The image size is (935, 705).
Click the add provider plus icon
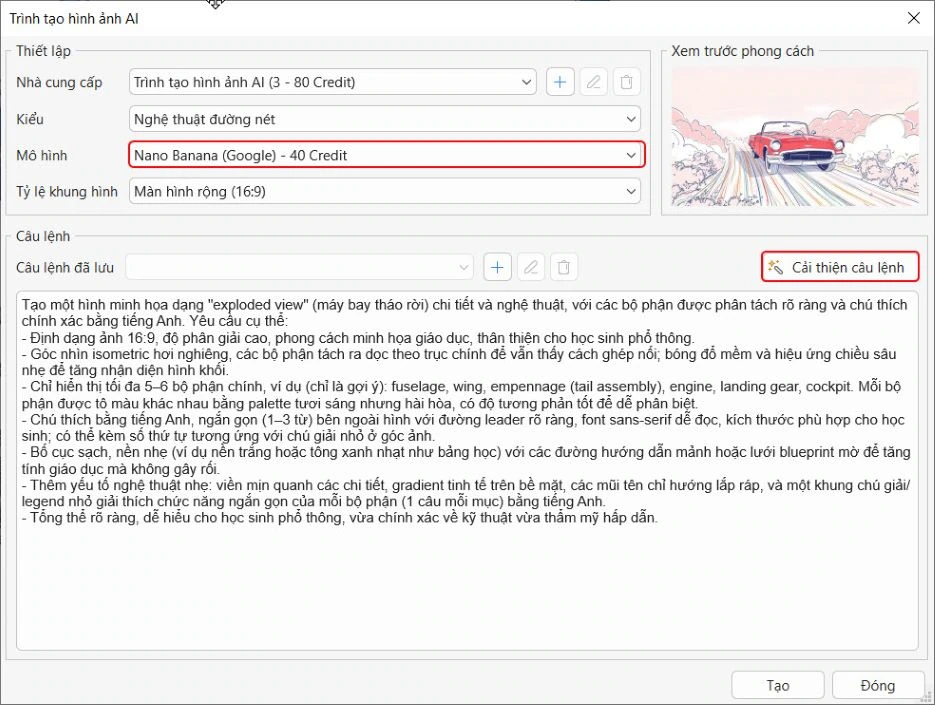559,82
